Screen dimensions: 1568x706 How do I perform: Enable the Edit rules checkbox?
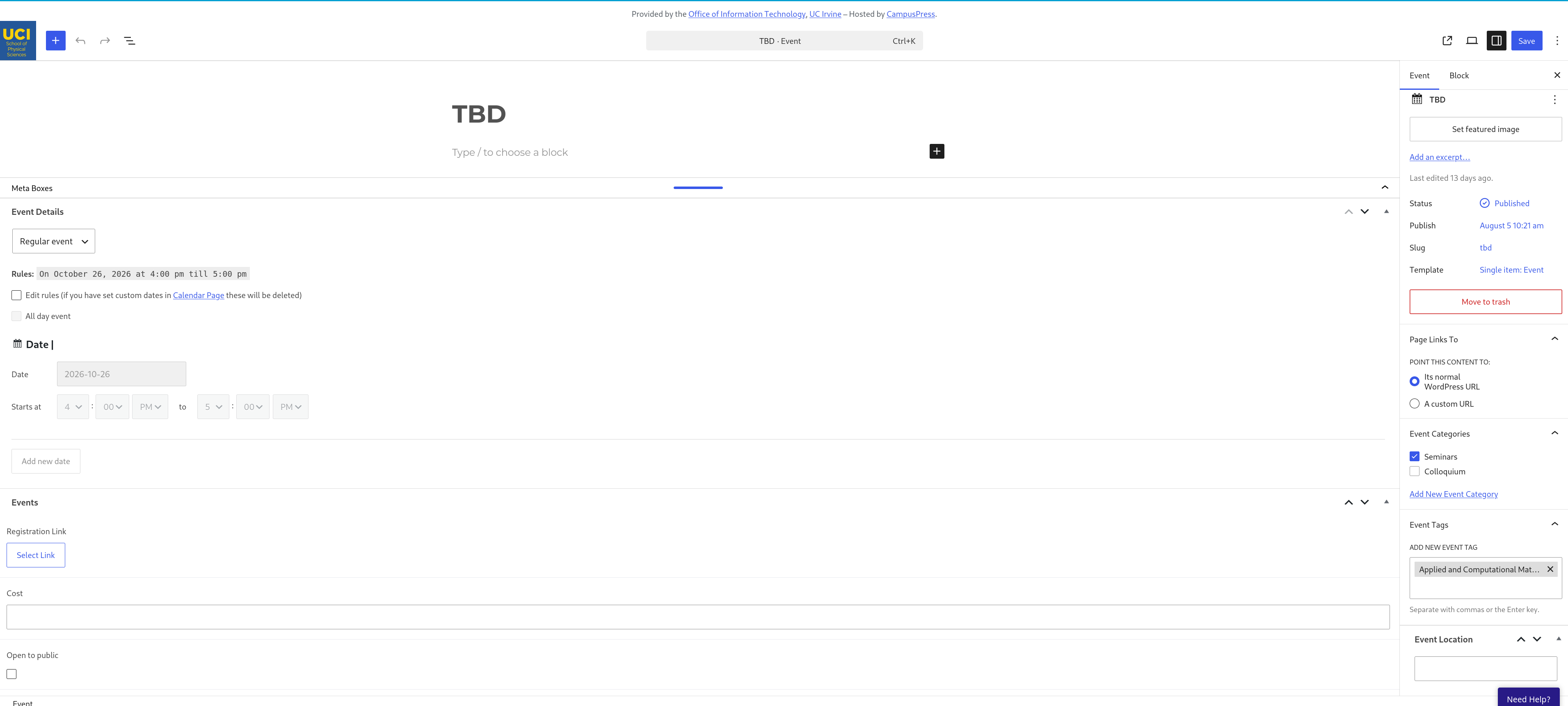[x=16, y=295]
